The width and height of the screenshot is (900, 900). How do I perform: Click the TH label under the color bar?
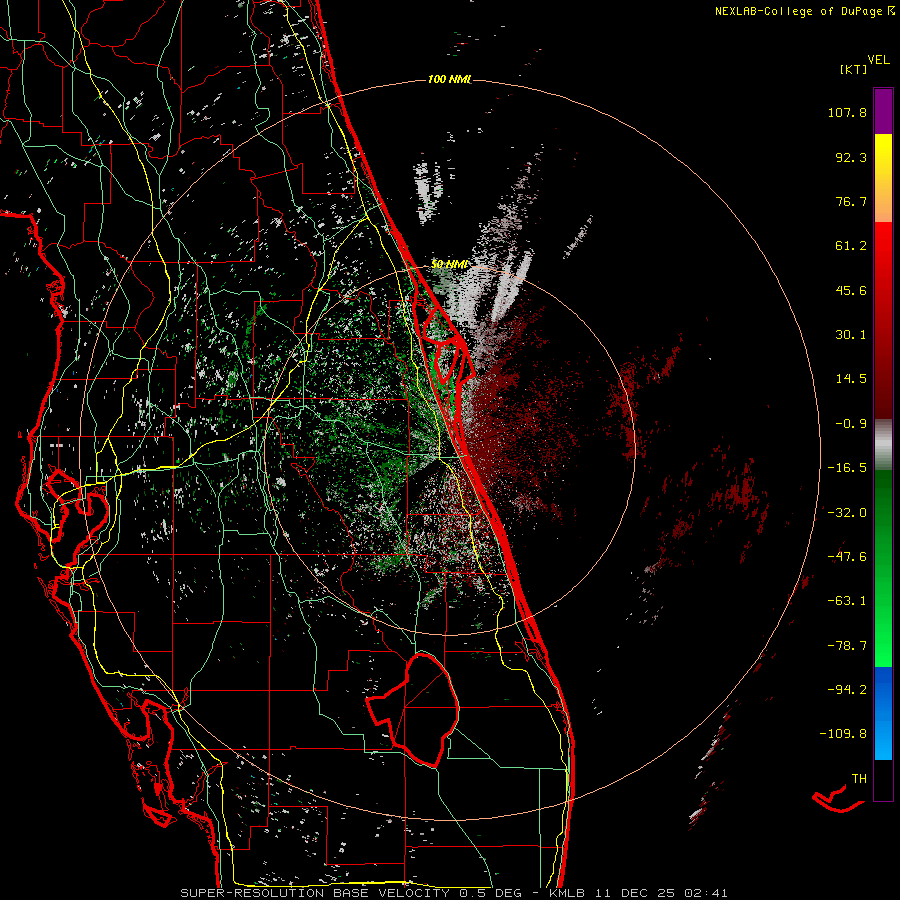coord(859,779)
